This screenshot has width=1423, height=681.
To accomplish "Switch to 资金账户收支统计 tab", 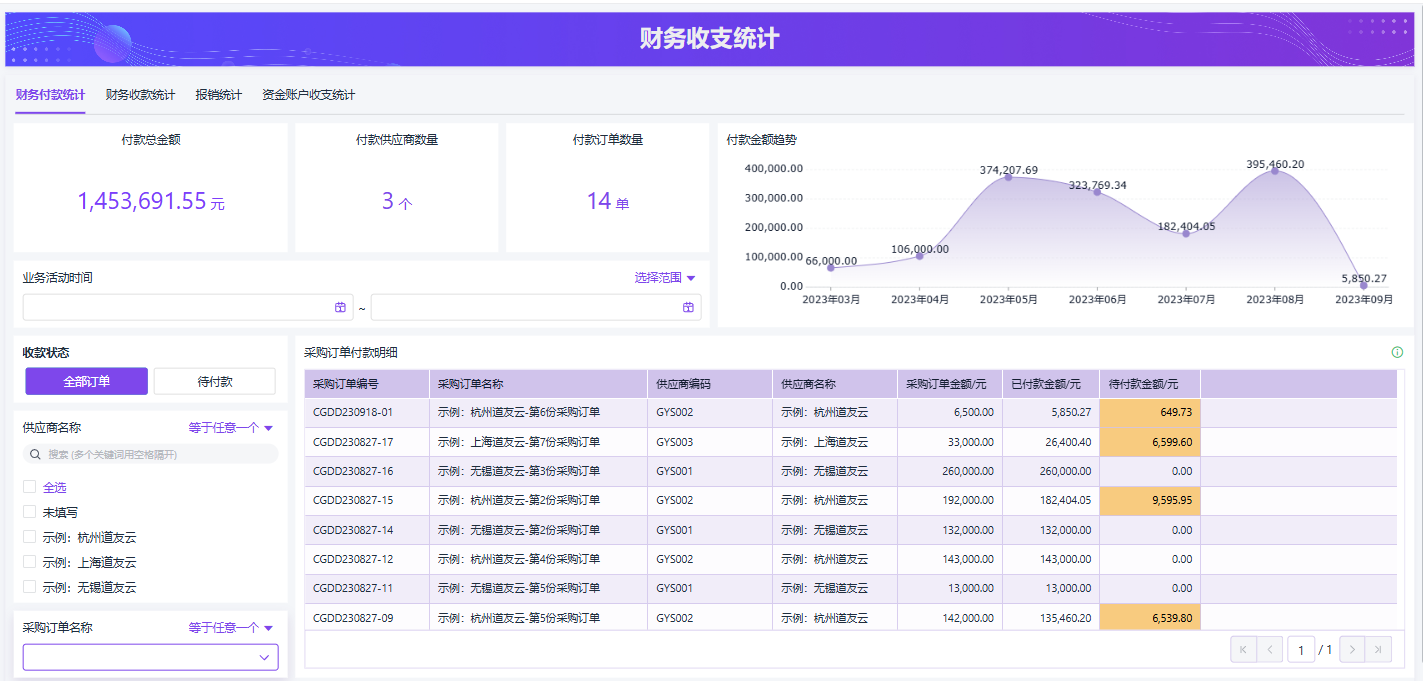I will pyautogui.click(x=309, y=95).
